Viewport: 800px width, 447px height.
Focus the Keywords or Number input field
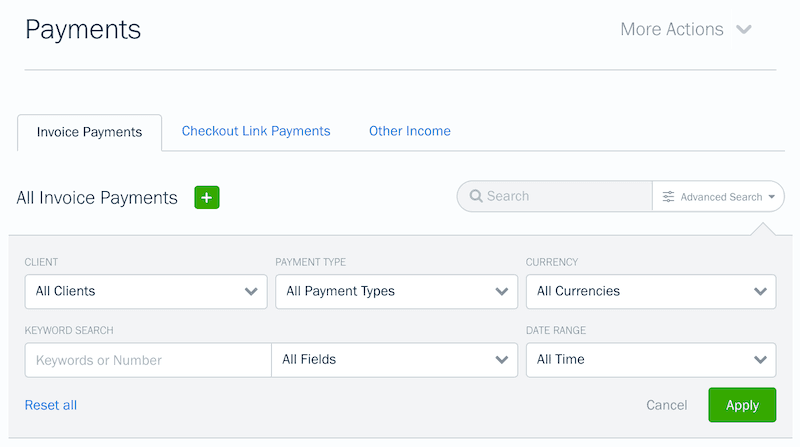click(x=148, y=360)
